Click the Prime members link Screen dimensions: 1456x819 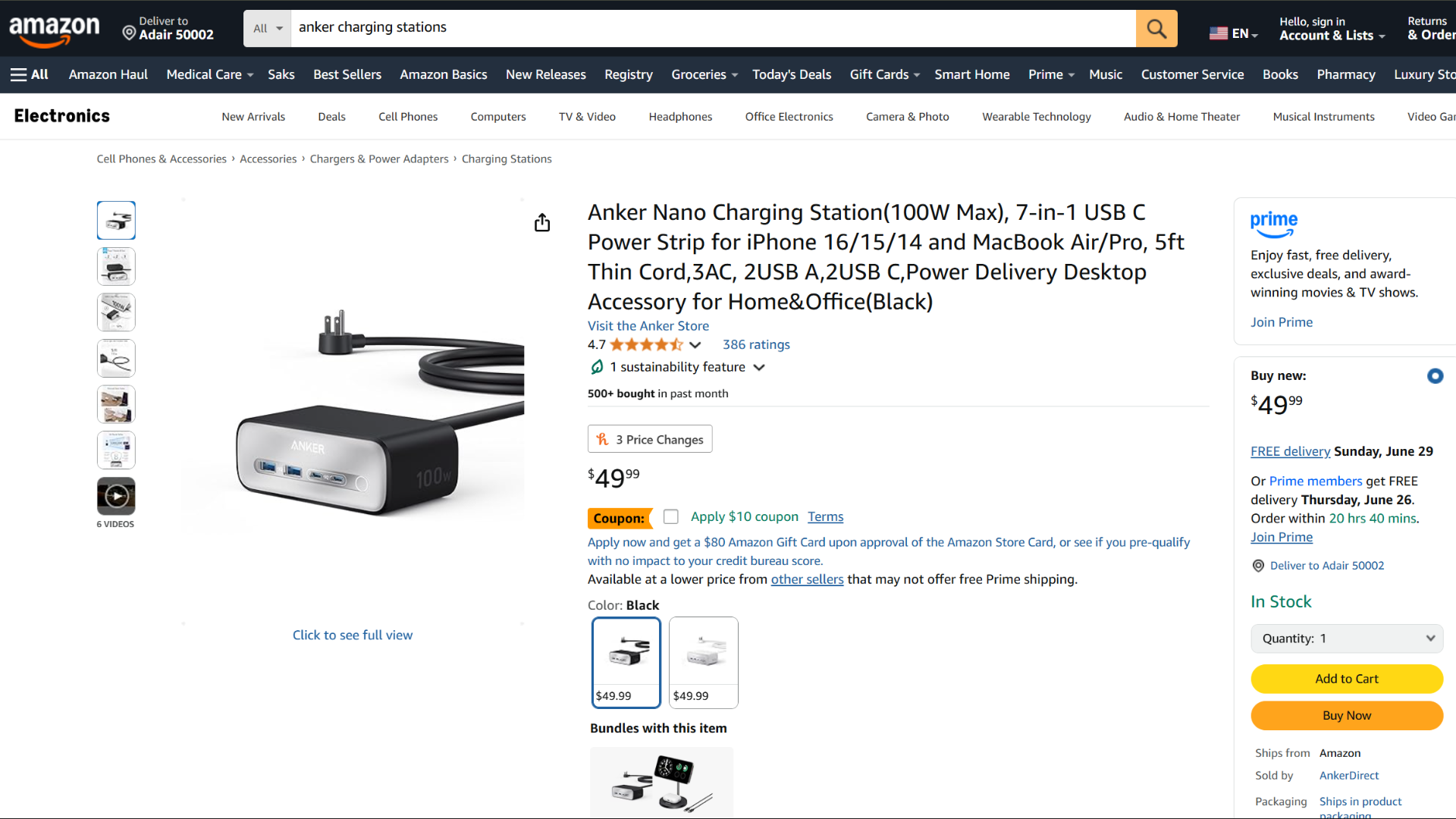[1316, 481]
